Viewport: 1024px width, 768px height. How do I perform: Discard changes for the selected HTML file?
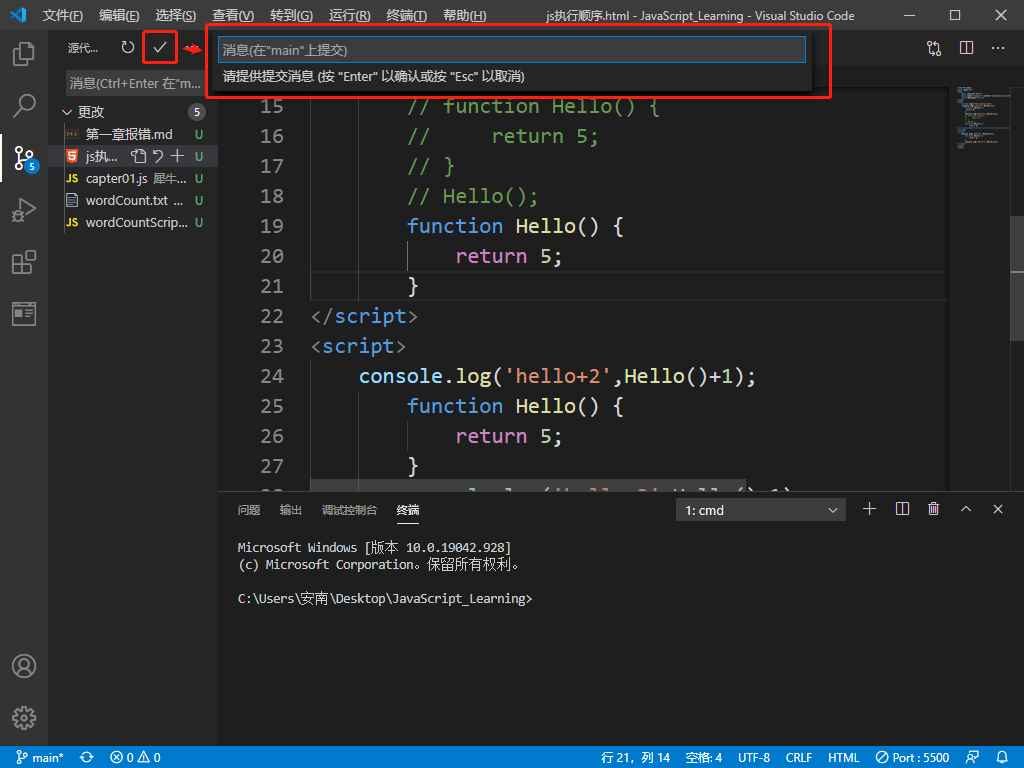(x=158, y=156)
